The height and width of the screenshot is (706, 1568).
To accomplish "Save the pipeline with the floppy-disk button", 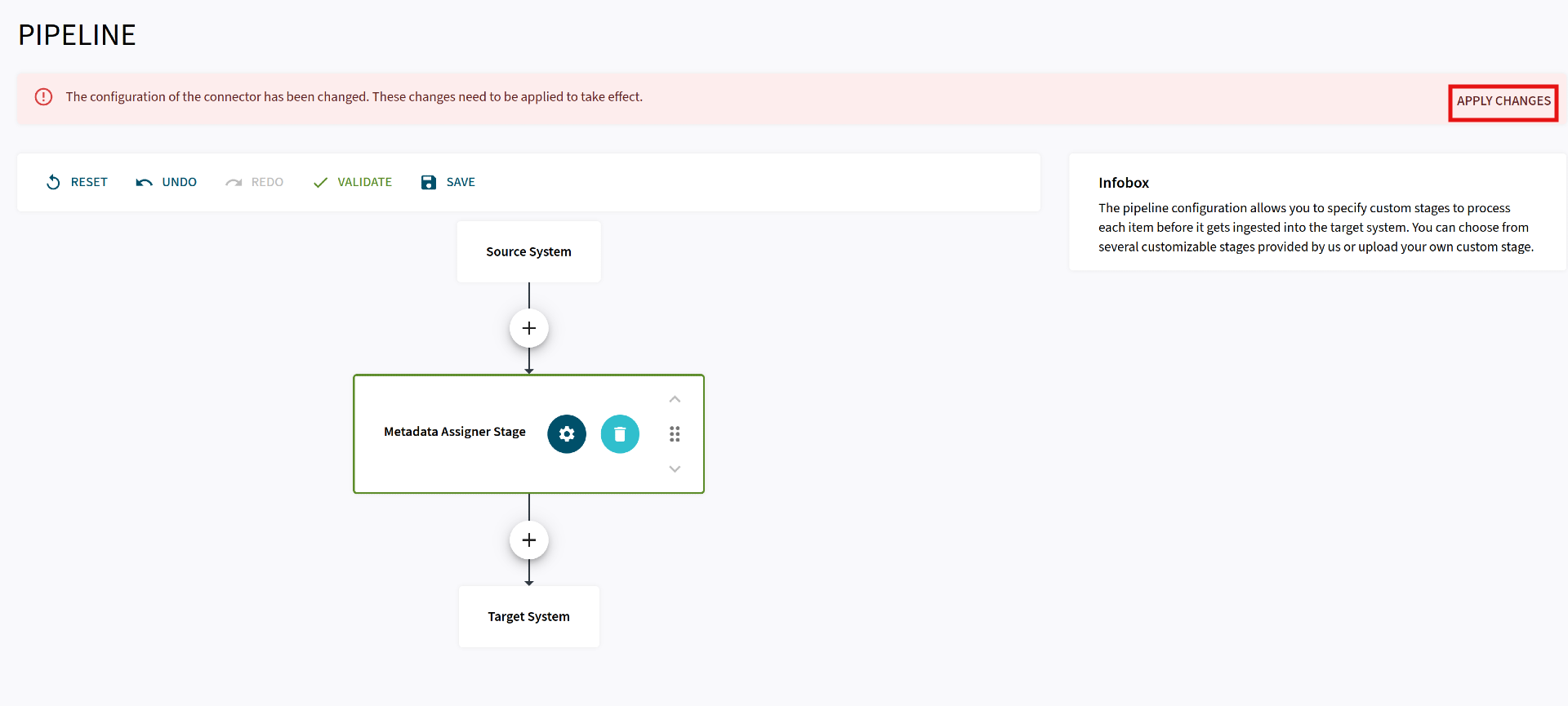I will pos(448,182).
